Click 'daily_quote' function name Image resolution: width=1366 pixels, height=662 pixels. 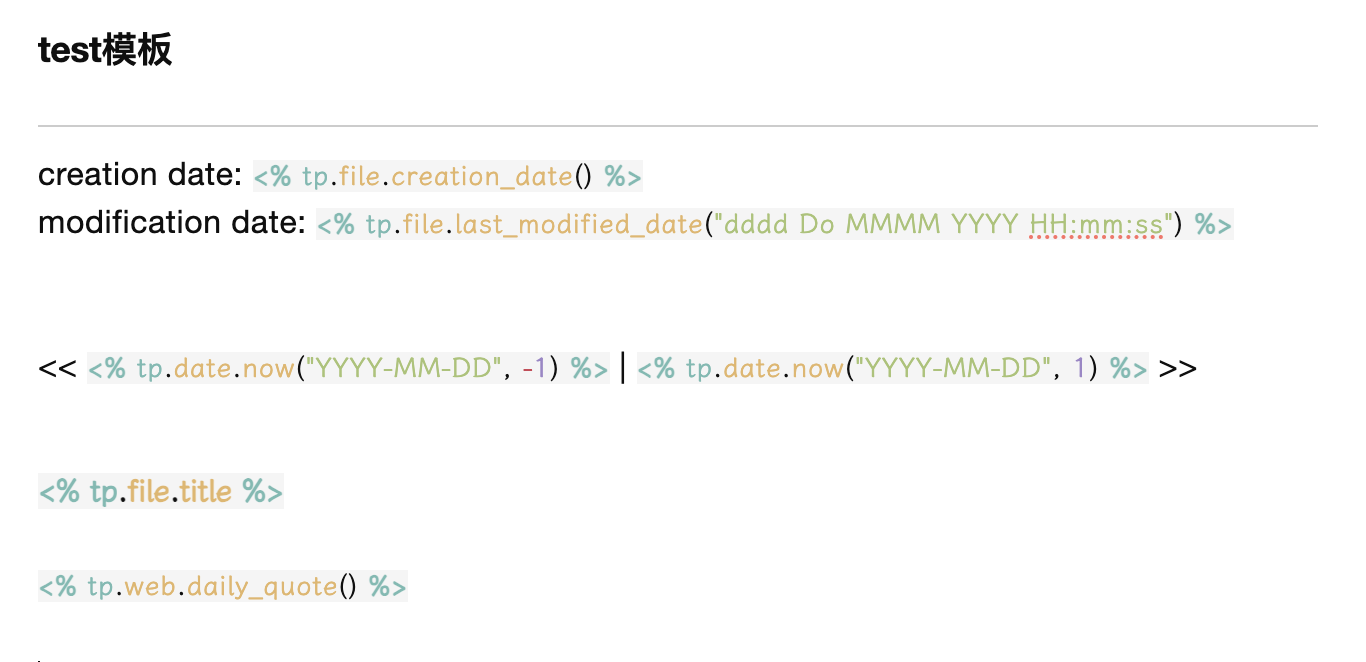click(x=262, y=586)
